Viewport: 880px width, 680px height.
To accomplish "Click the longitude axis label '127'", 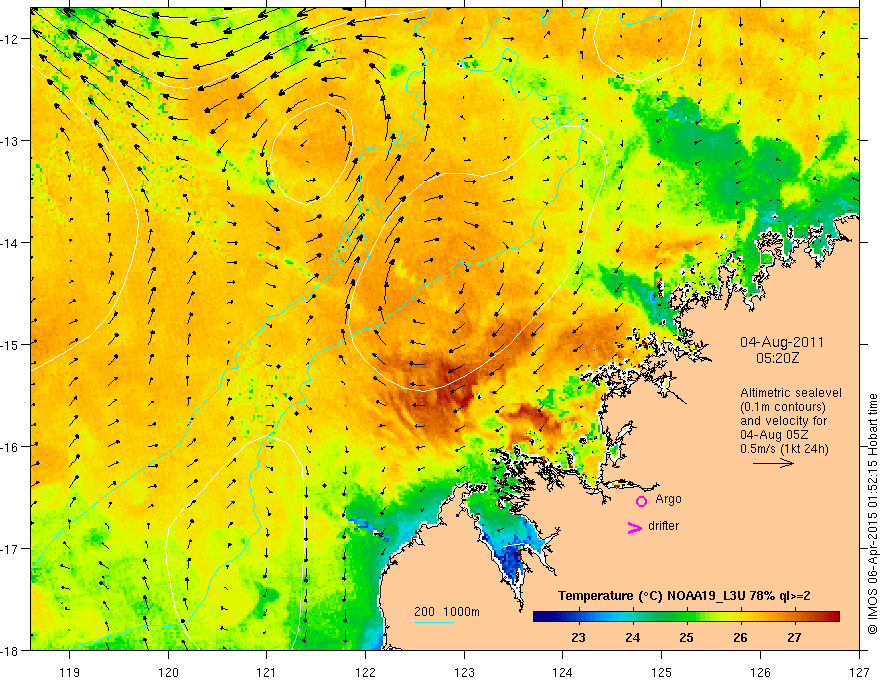I will click(859, 672).
